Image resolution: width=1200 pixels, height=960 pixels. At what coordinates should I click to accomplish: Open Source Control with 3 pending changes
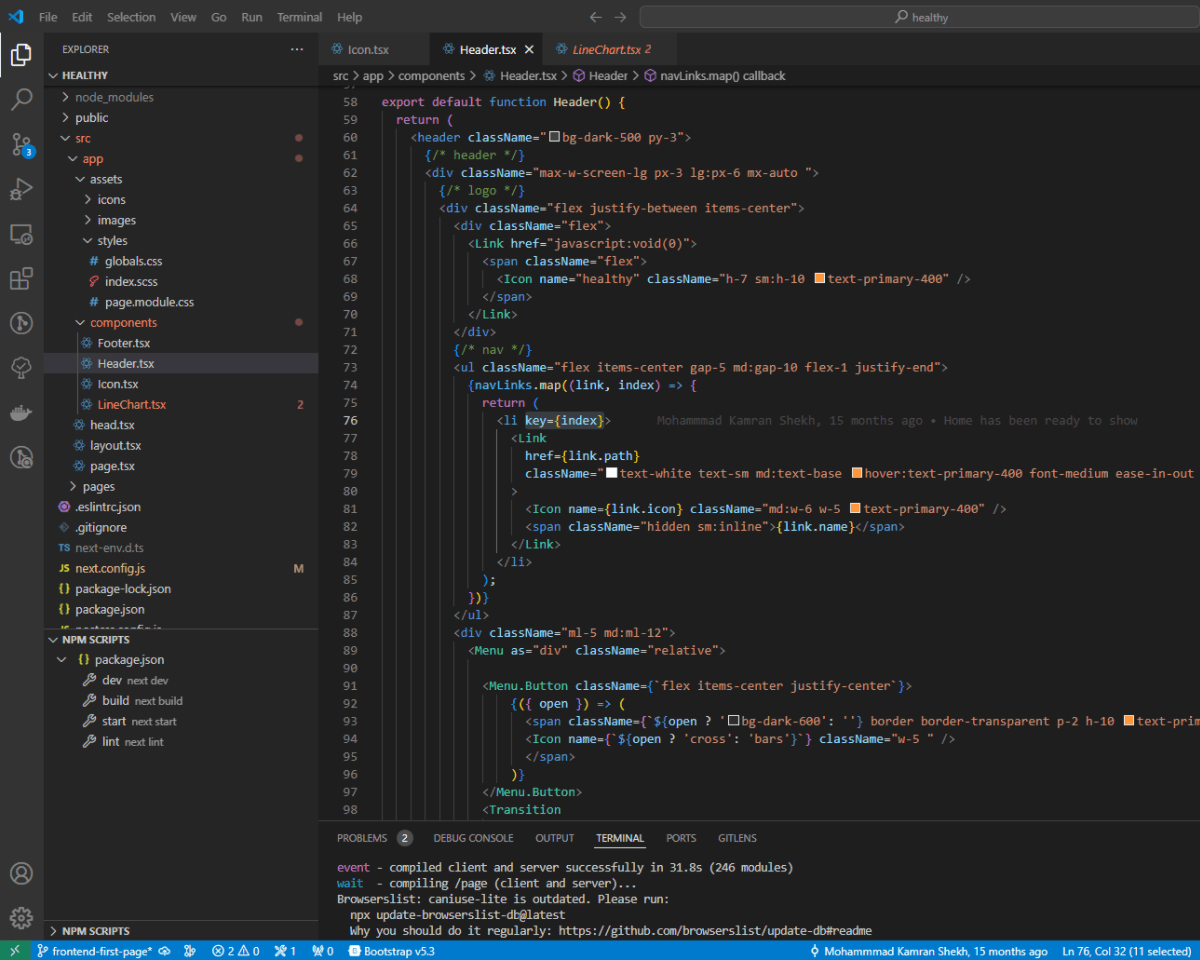[21, 144]
